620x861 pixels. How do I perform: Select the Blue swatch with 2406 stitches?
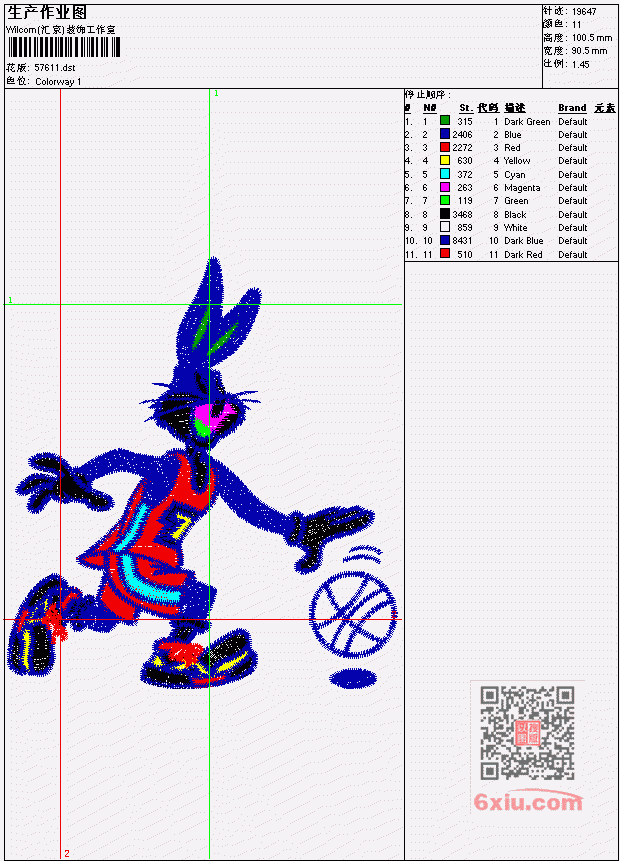click(x=445, y=134)
